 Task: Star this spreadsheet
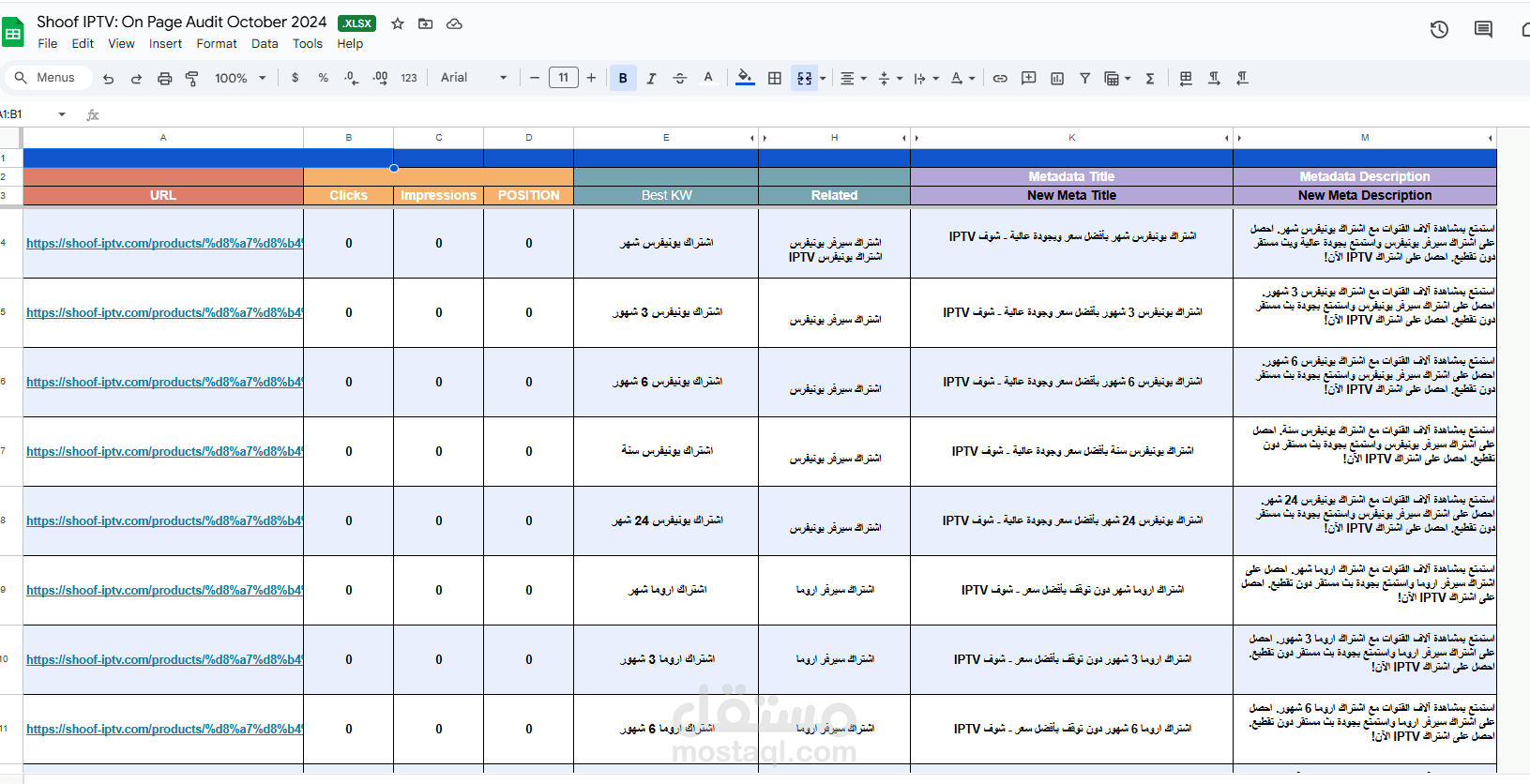(x=398, y=23)
